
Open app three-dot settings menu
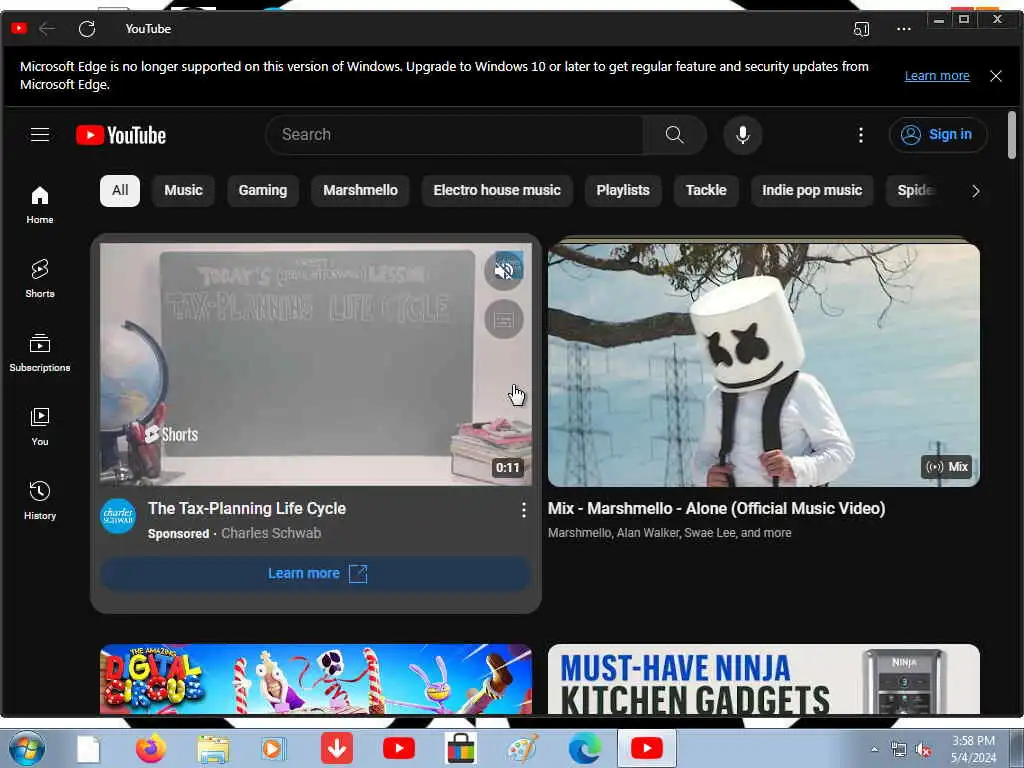(904, 29)
